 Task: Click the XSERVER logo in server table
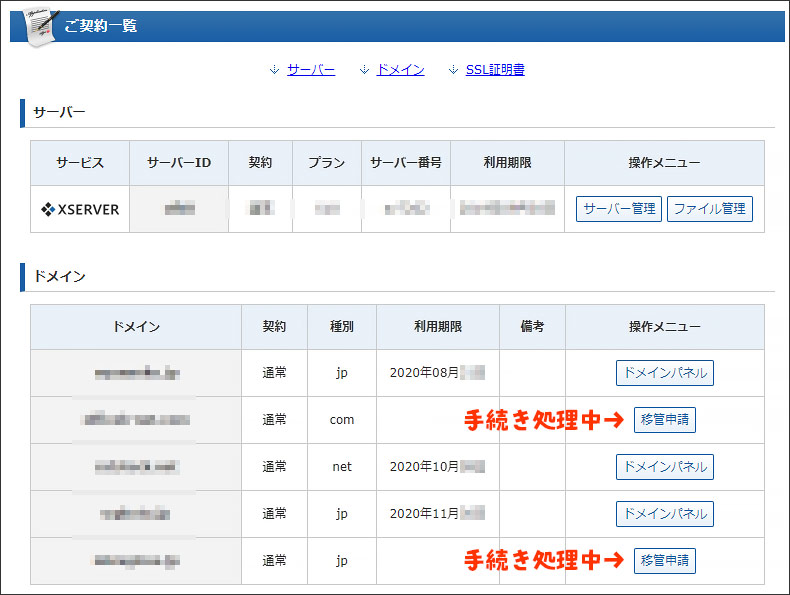coord(80,209)
